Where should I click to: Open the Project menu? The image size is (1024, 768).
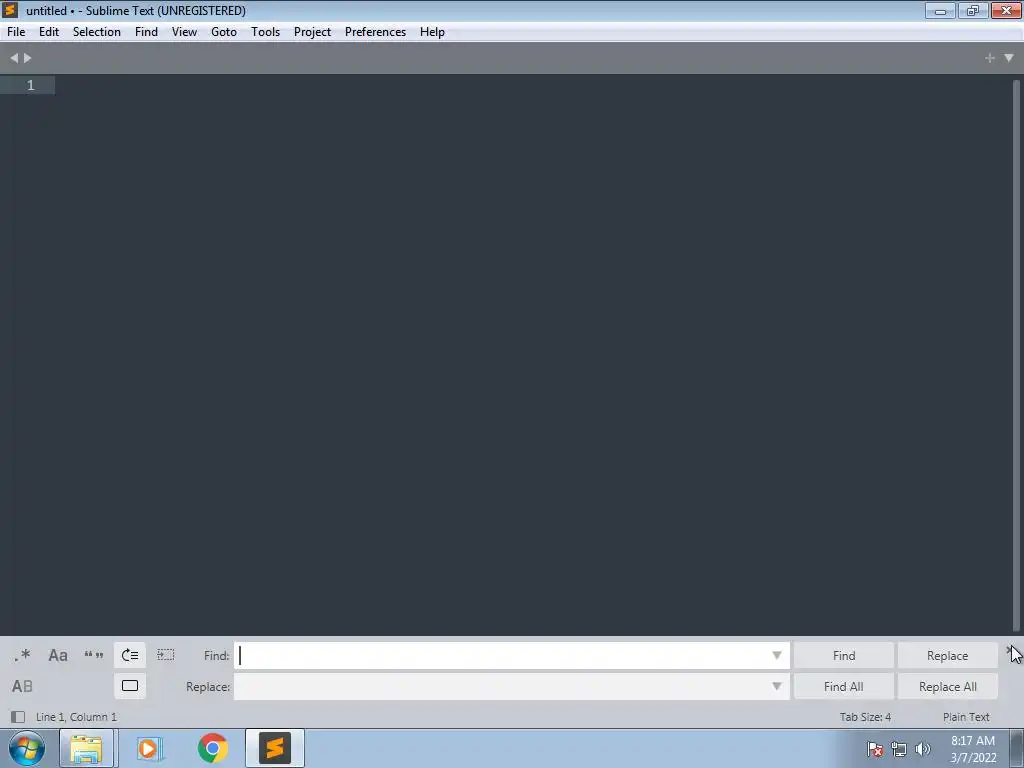pyautogui.click(x=312, y=32)
